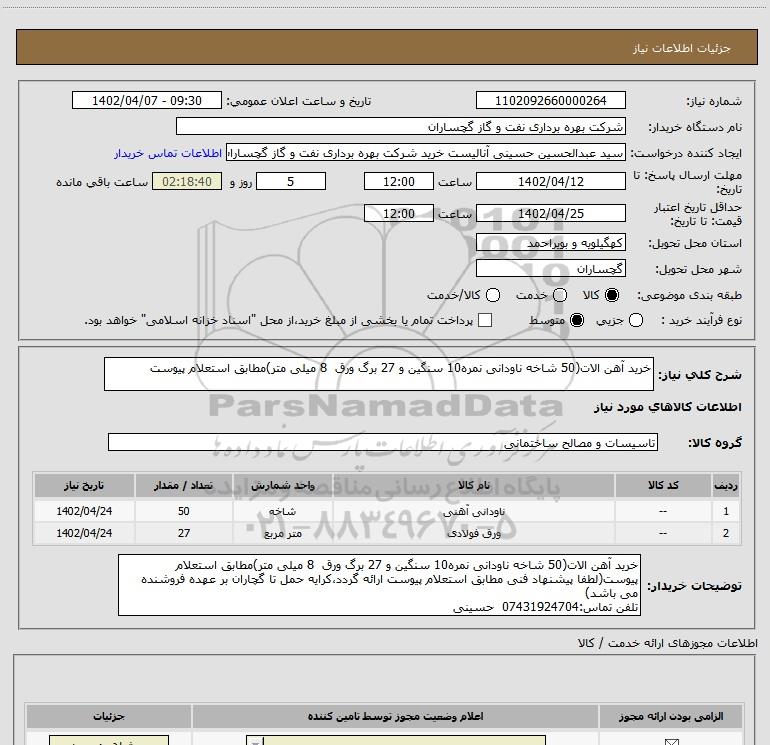
Task: Click the اعلام وضعیت مجوز header
Action: pos(395,717)
